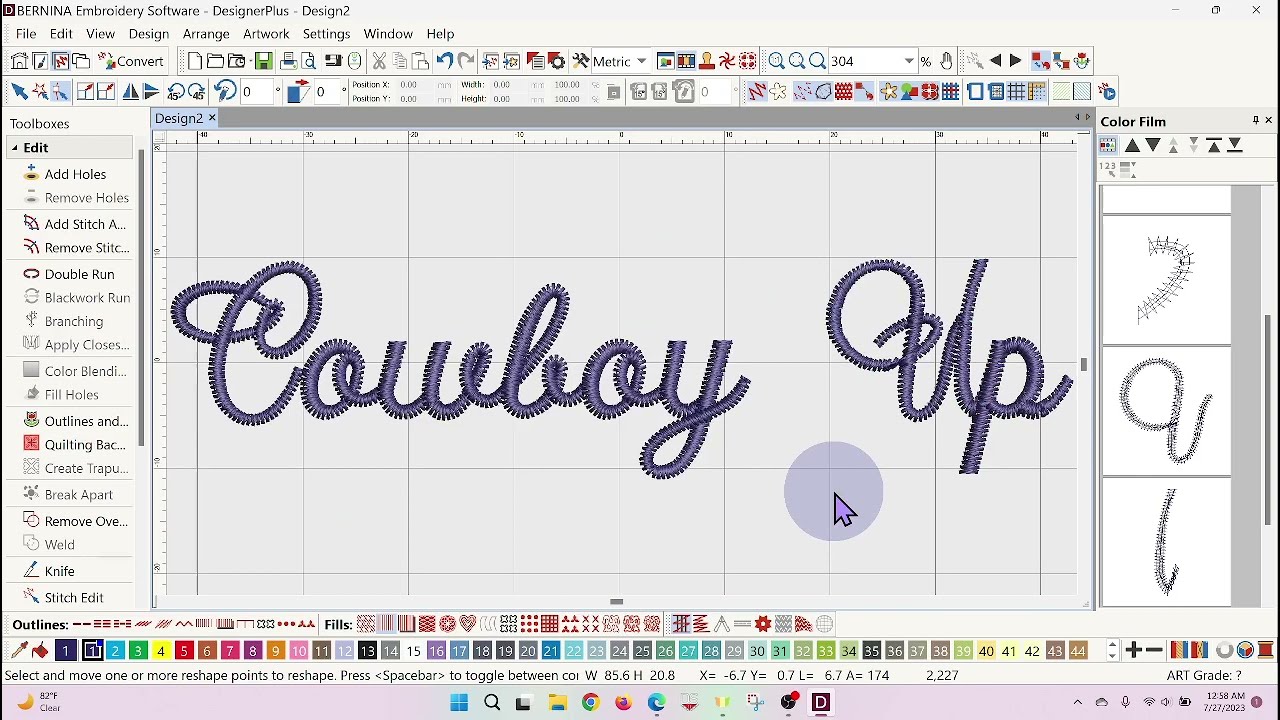The width and height of the screenshot is (1280, 720).
Task: Click the Color Film move-up triangle
Action: pos(1132,146)
